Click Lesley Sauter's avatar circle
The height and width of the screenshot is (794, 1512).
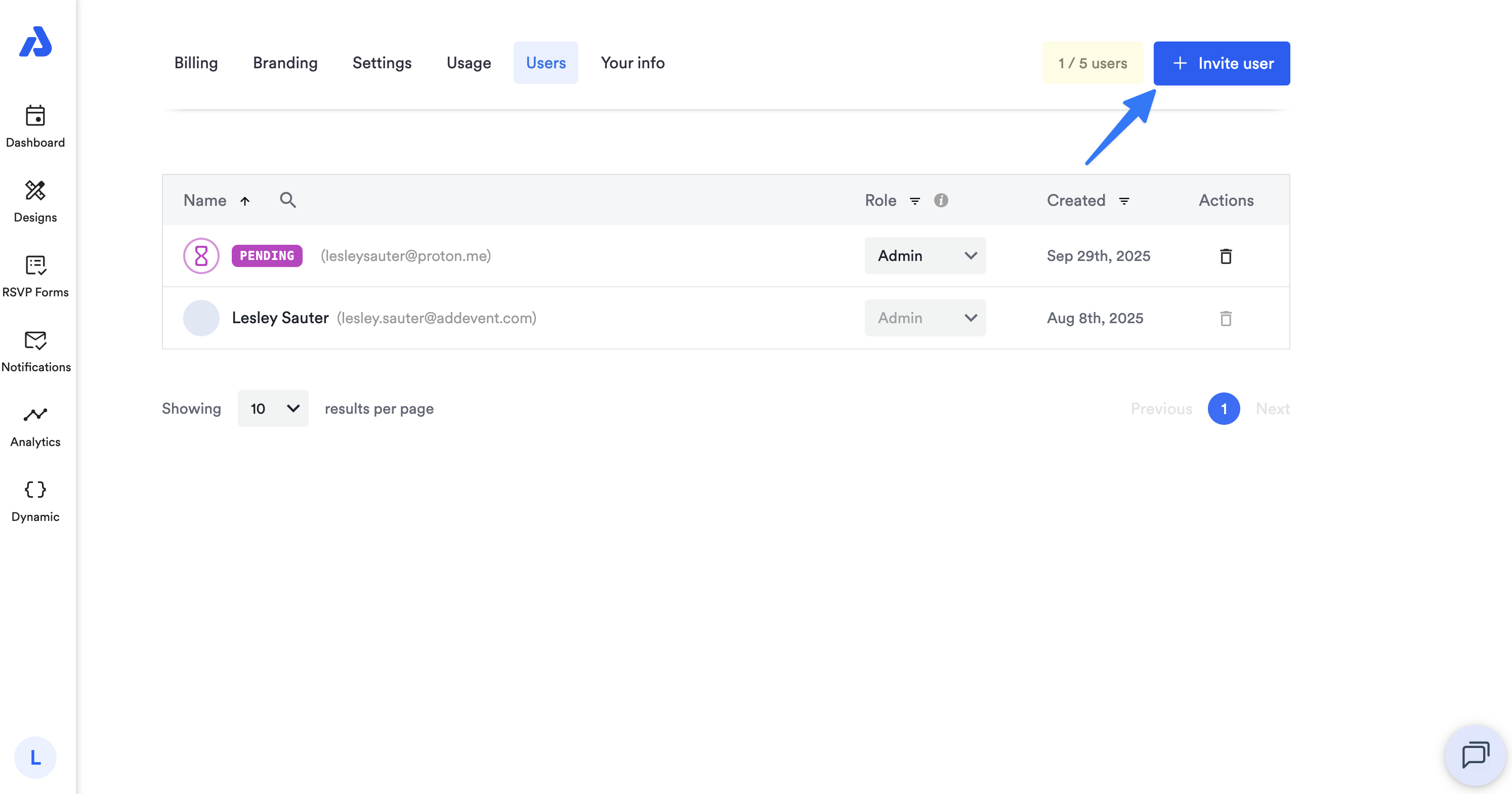point(201,318)
